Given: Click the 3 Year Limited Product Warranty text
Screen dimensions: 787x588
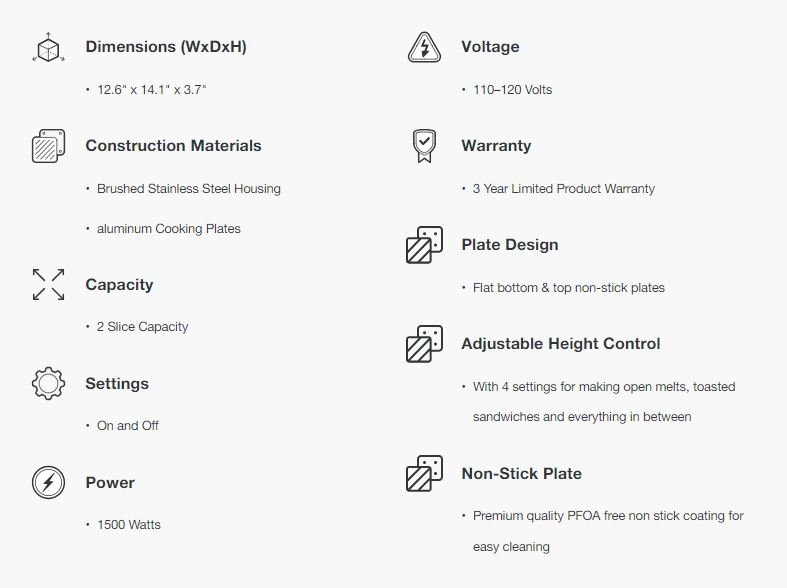Looking at the screenshot, I should (563, 189).
